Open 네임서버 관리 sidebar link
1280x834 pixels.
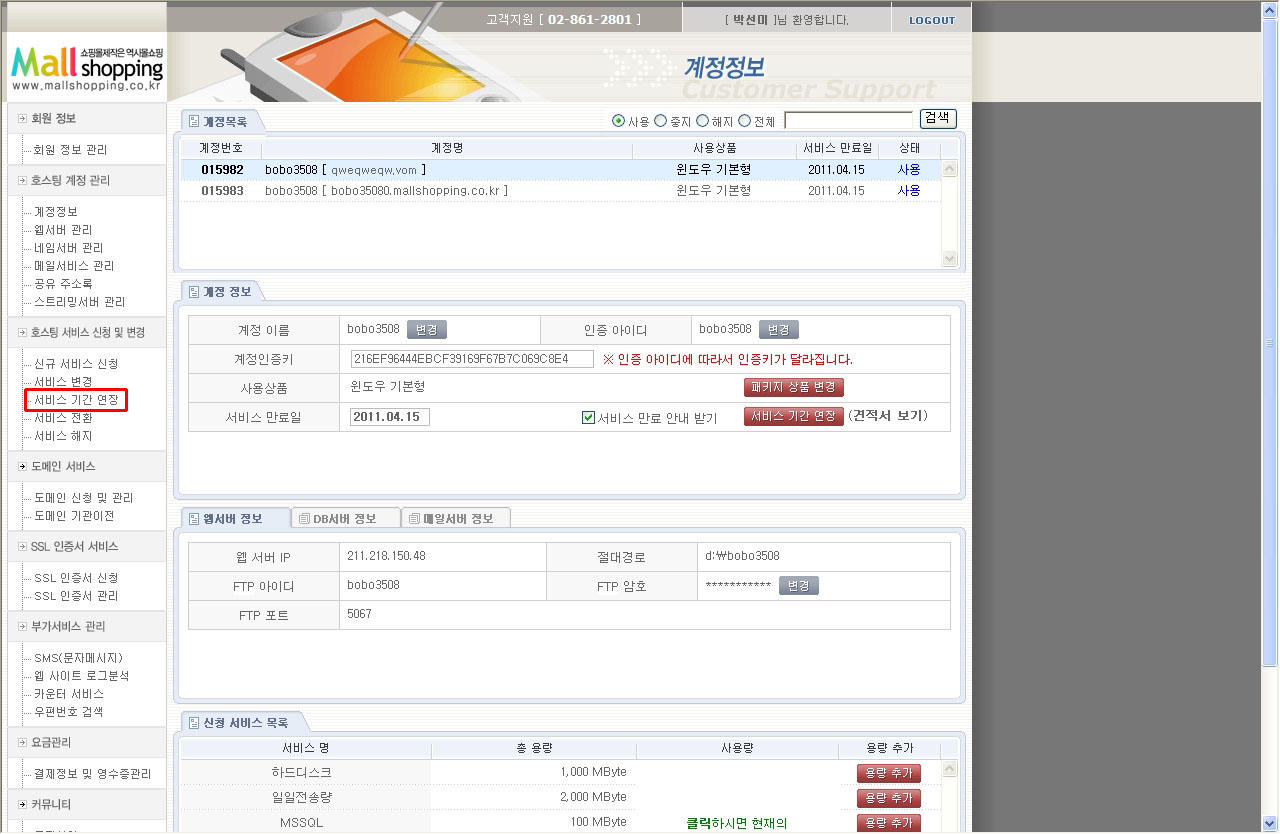[x=68, y=248]
